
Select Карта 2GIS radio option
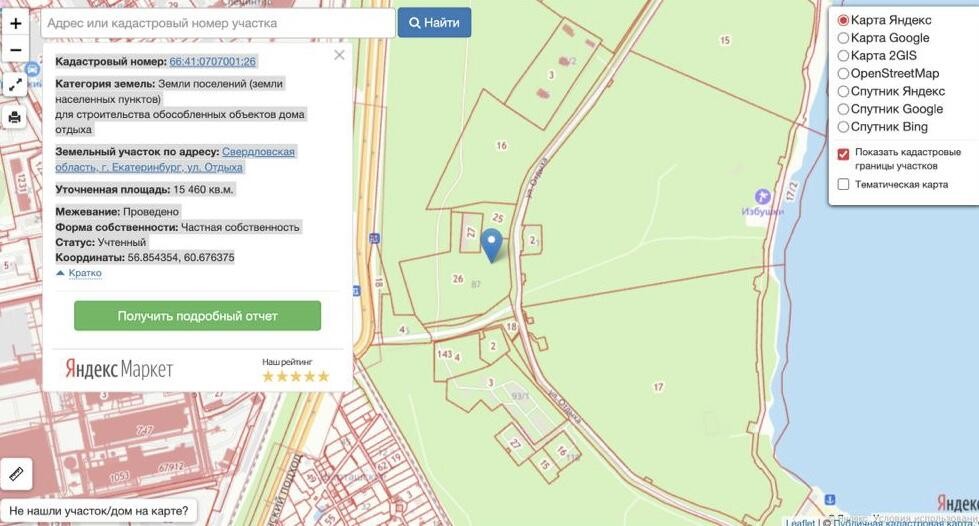[x=843, y=56]
